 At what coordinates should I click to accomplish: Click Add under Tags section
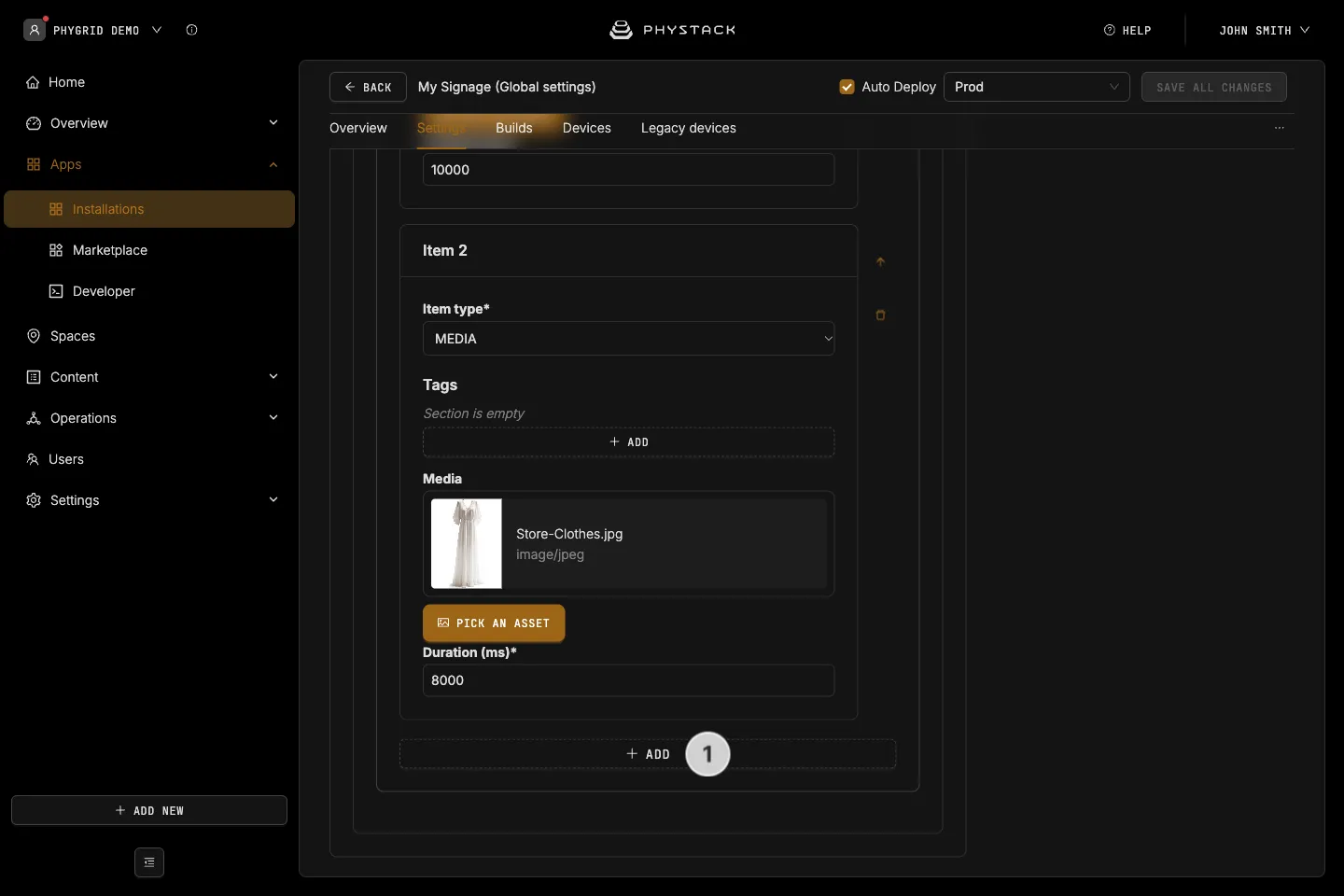coord(629,442)
